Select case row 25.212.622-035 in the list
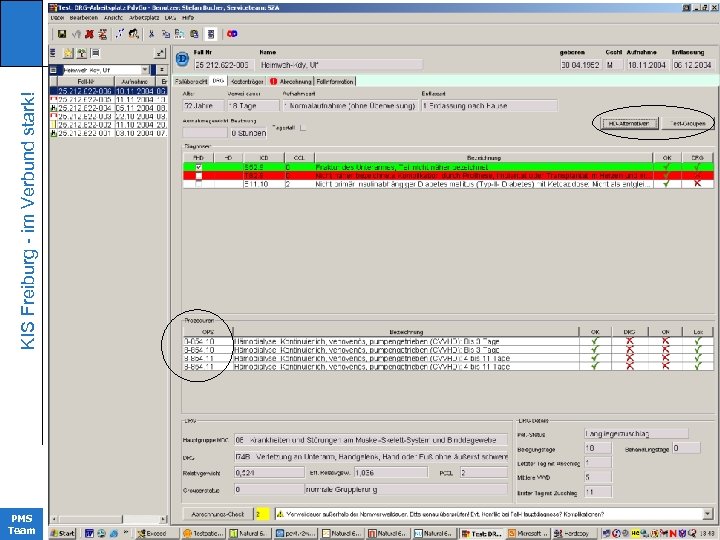 coord(108,100)
